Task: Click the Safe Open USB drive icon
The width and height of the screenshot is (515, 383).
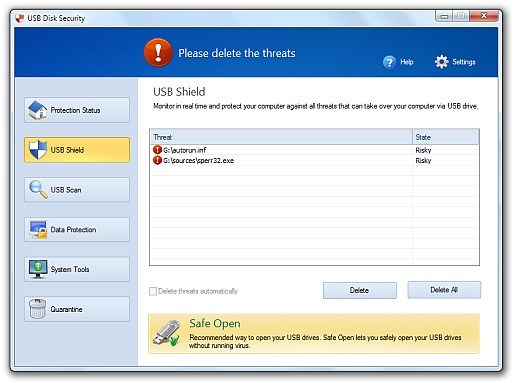Action: point(166,333)
